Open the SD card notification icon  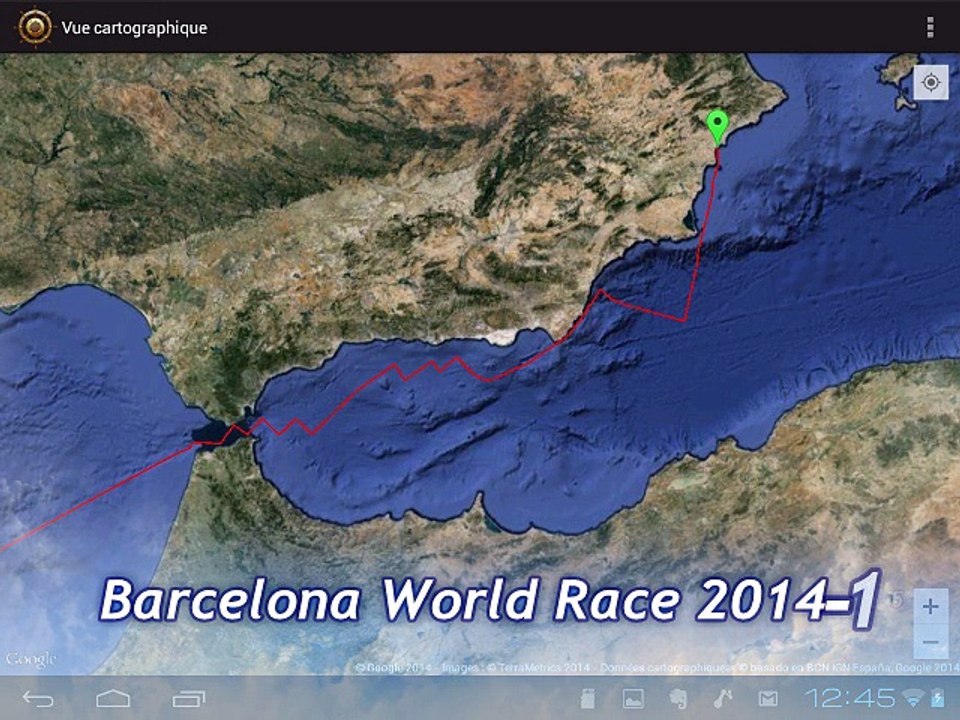pyautogui.click(x=588, y=699)
